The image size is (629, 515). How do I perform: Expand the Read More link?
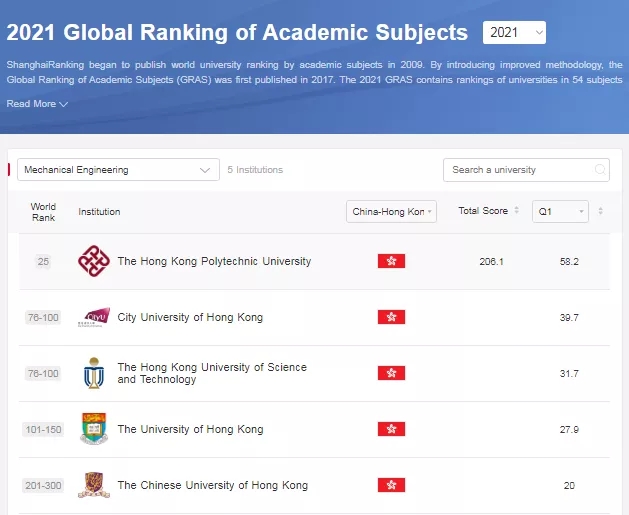37,104
